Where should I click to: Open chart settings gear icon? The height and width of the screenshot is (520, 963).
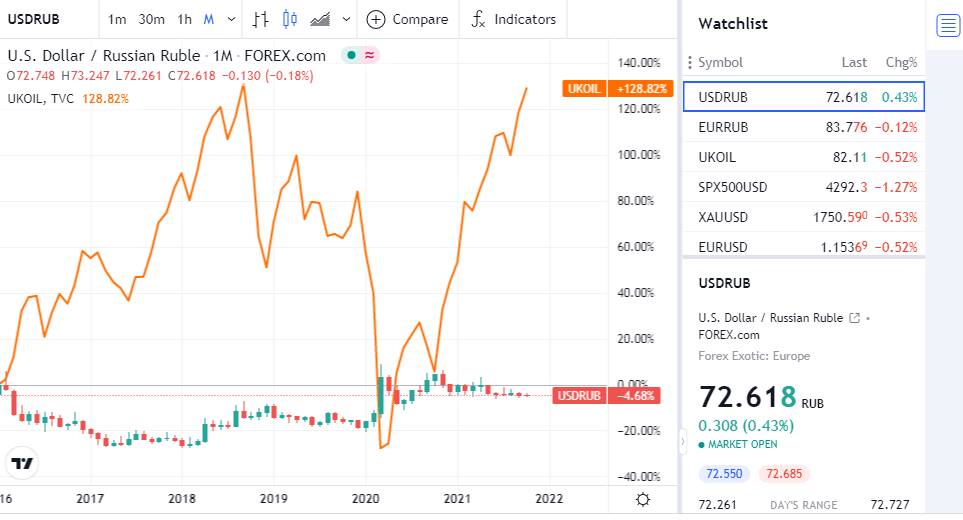(643, 499)
